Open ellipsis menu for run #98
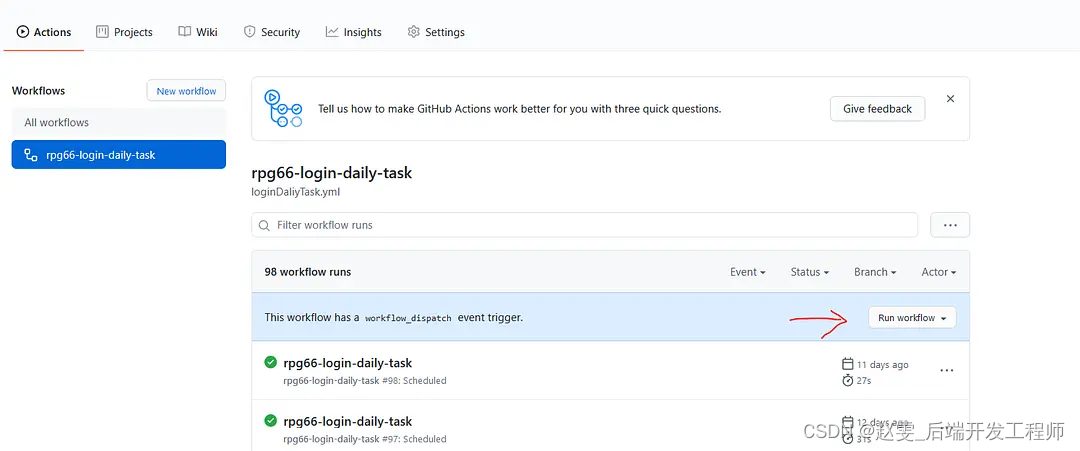This screenshot has width=1080, height=451. (x=947, y=370)
